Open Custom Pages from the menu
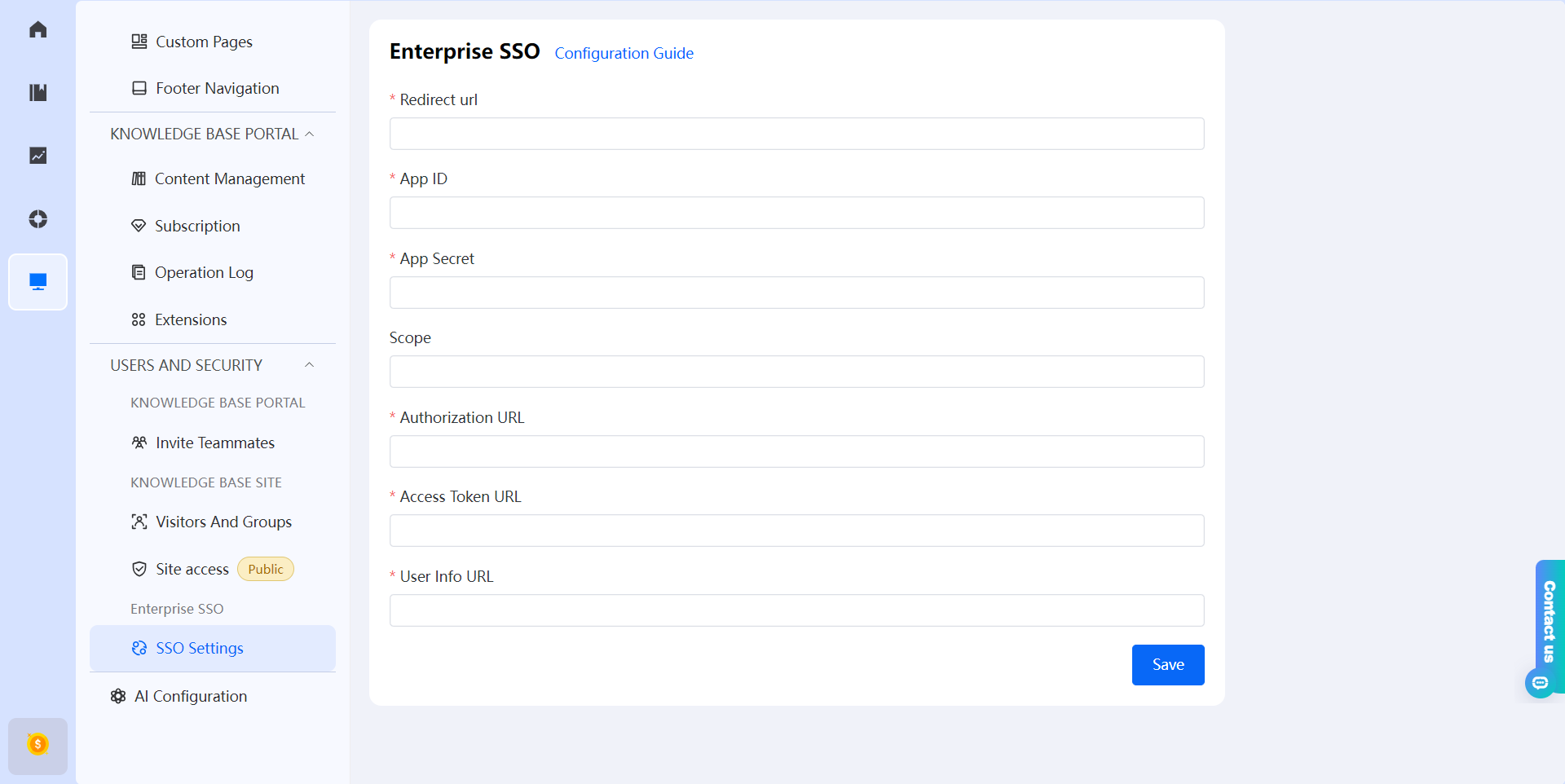The width and height of the screenshot is (1565, 784). click(x=204, y=42)
